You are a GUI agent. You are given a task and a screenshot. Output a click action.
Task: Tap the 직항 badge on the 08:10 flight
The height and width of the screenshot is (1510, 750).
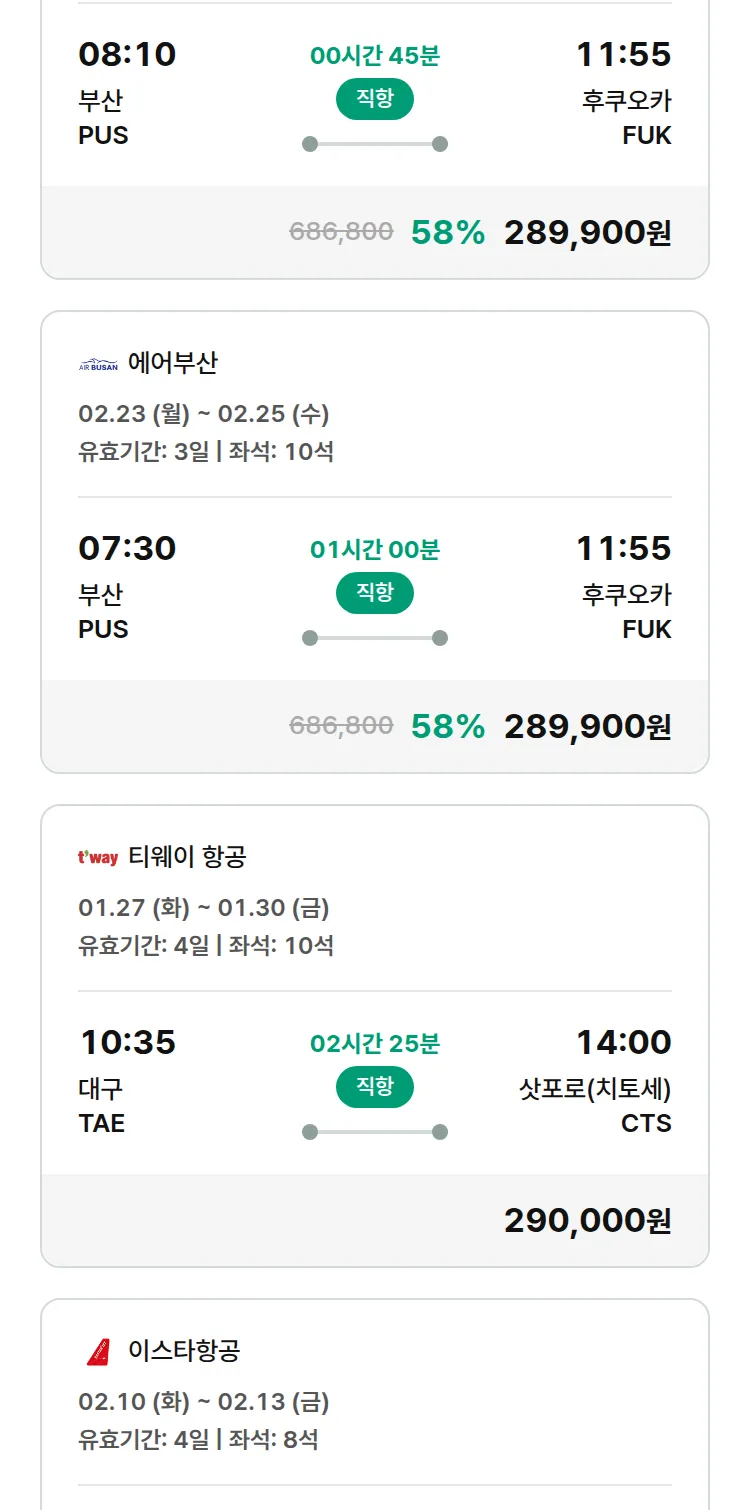(x=374, y=99)
